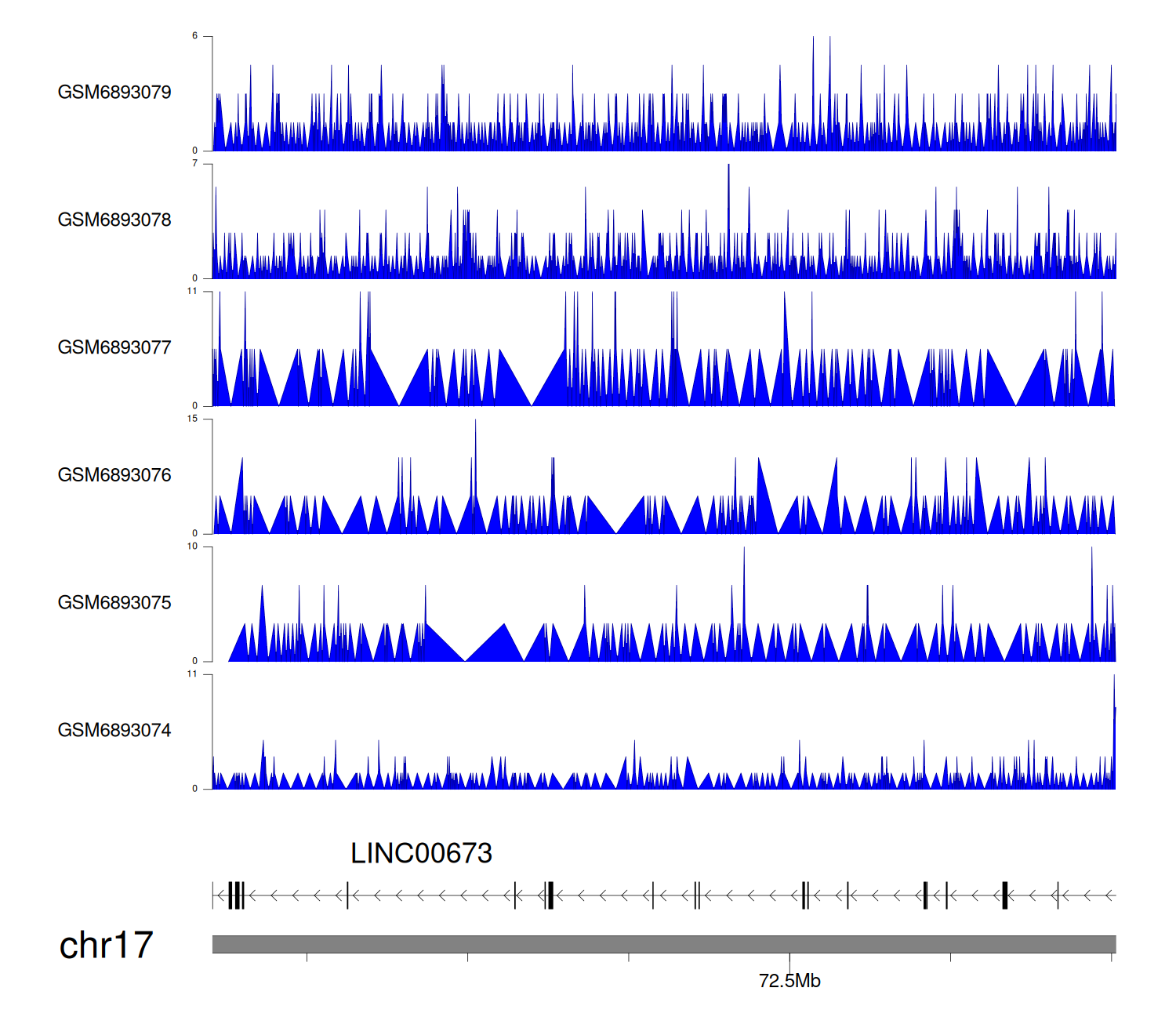The width and height of the screenshot is (1176, 1035).
Task: Select the GSM6893074 track label
Action: (x=114, y=731)
